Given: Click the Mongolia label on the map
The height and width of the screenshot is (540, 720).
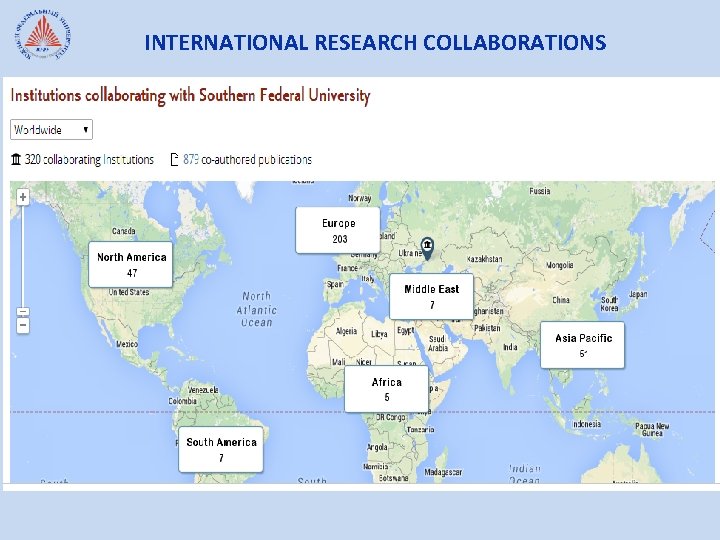Looking at the screenshot, I should (559, 265).
